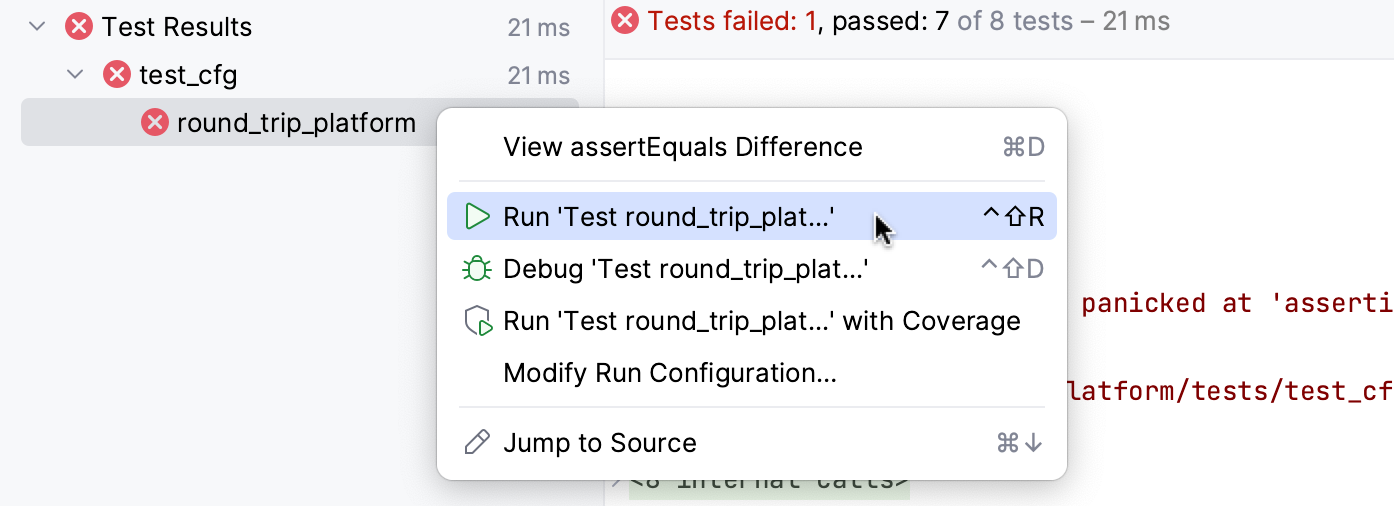Click red failed icon beside round_trip_platform
Image resolution: width=1394 pixels, height=506 pixels.
pyautogui.click(x=154, y=123)
